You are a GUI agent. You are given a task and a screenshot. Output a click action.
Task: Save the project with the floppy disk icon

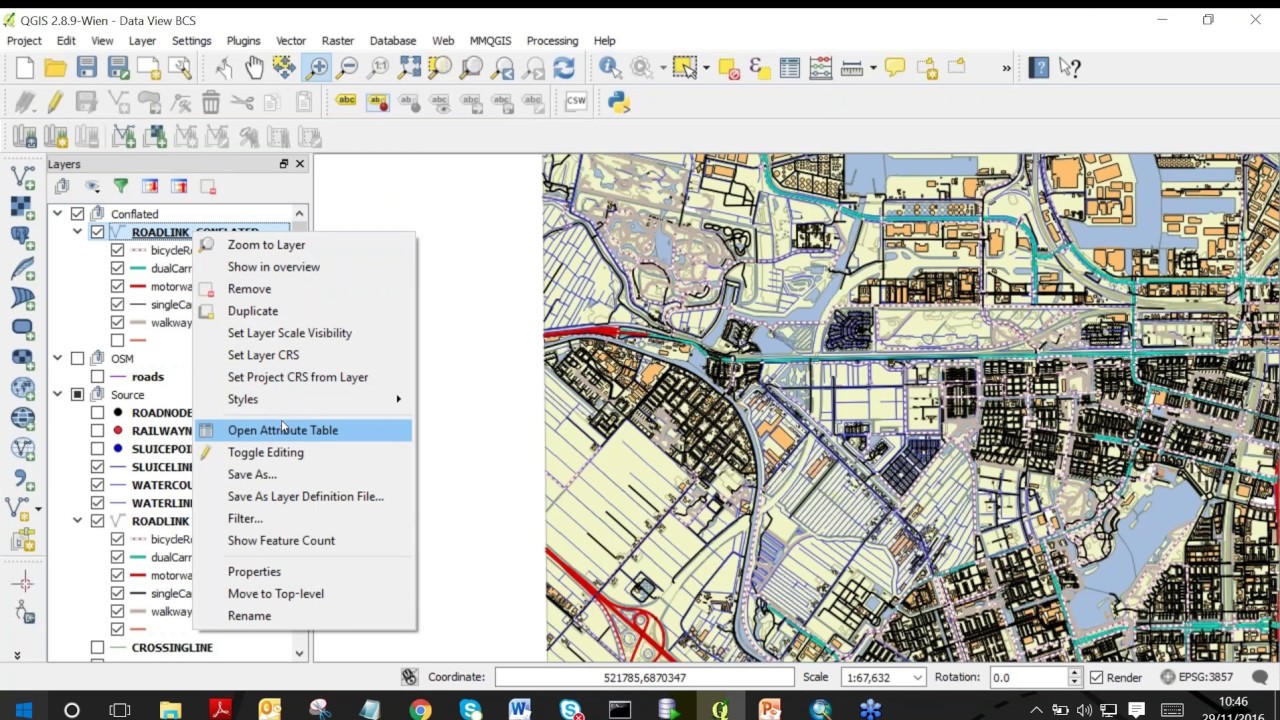coord(87,68)
